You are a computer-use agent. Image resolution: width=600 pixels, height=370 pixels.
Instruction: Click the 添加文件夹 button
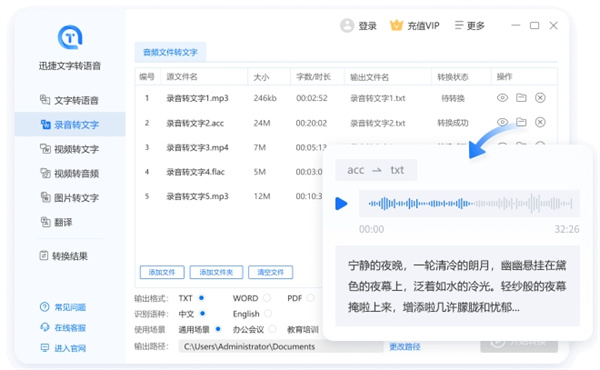pyautogui.click(x=216, y=272)
